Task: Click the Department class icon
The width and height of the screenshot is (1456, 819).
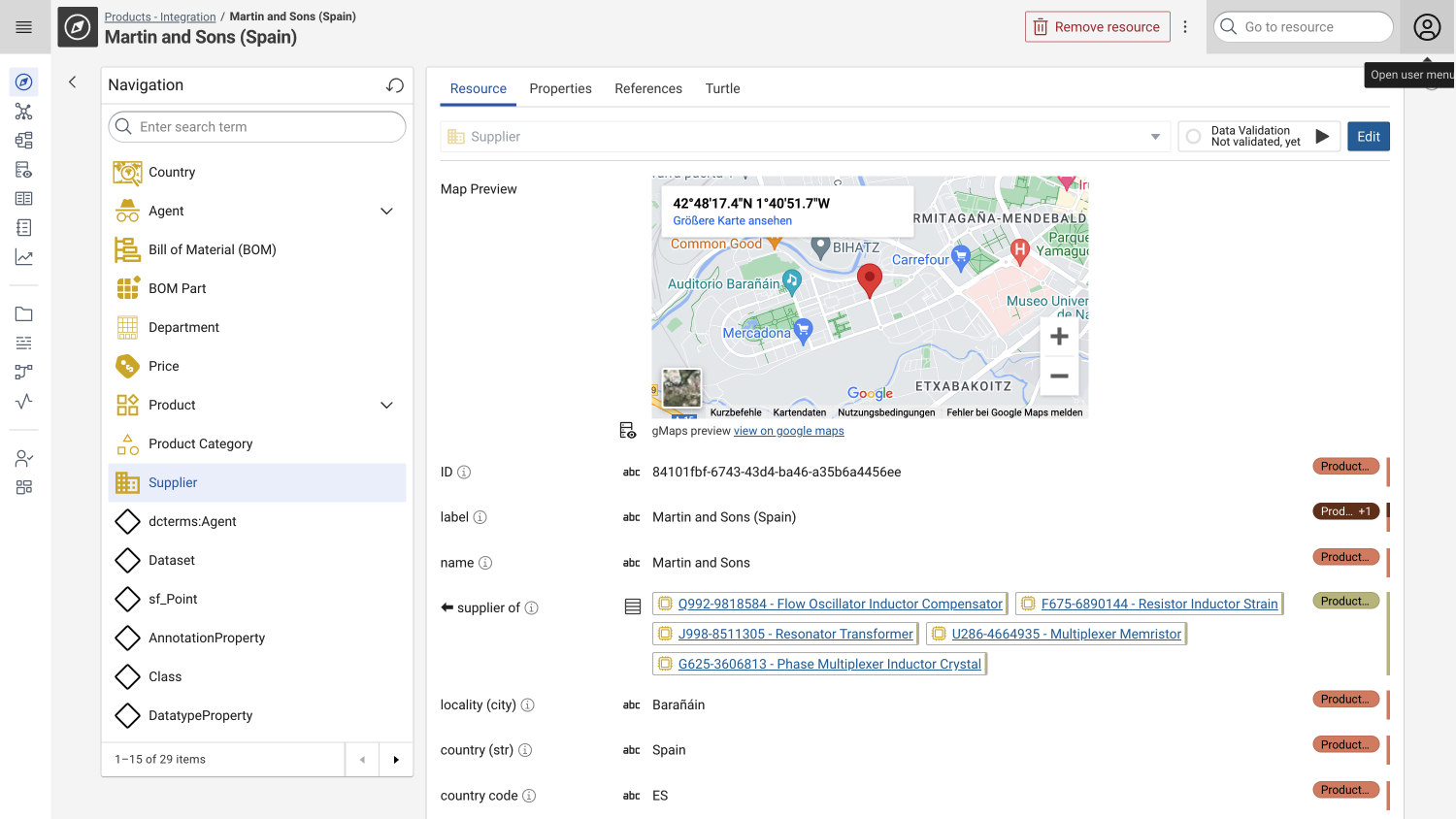Action: (127, 327)
